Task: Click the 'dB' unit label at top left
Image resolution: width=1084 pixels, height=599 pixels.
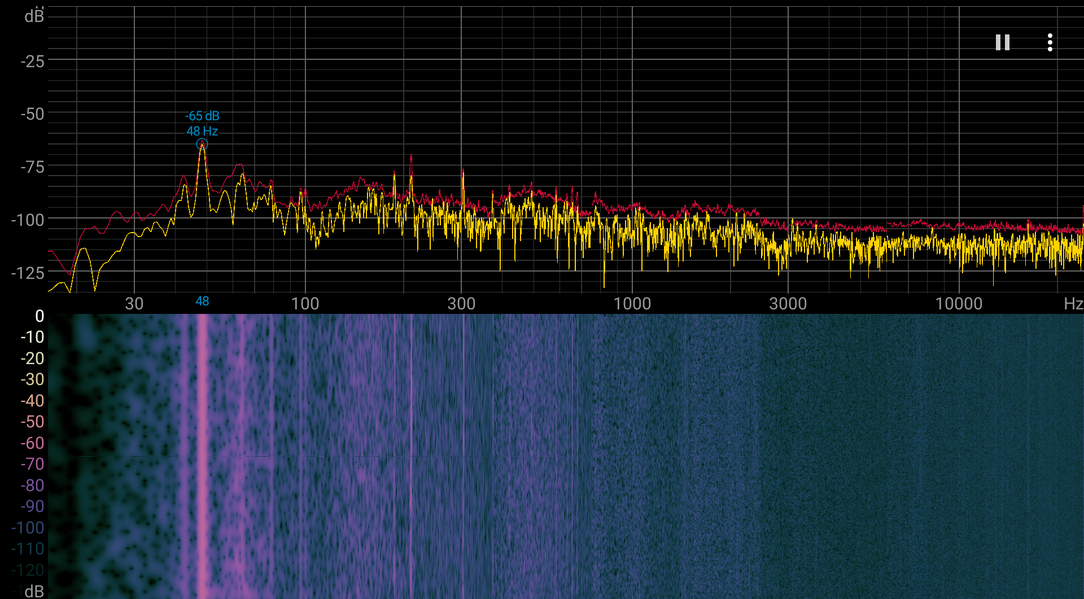Action: click(34, 15)
